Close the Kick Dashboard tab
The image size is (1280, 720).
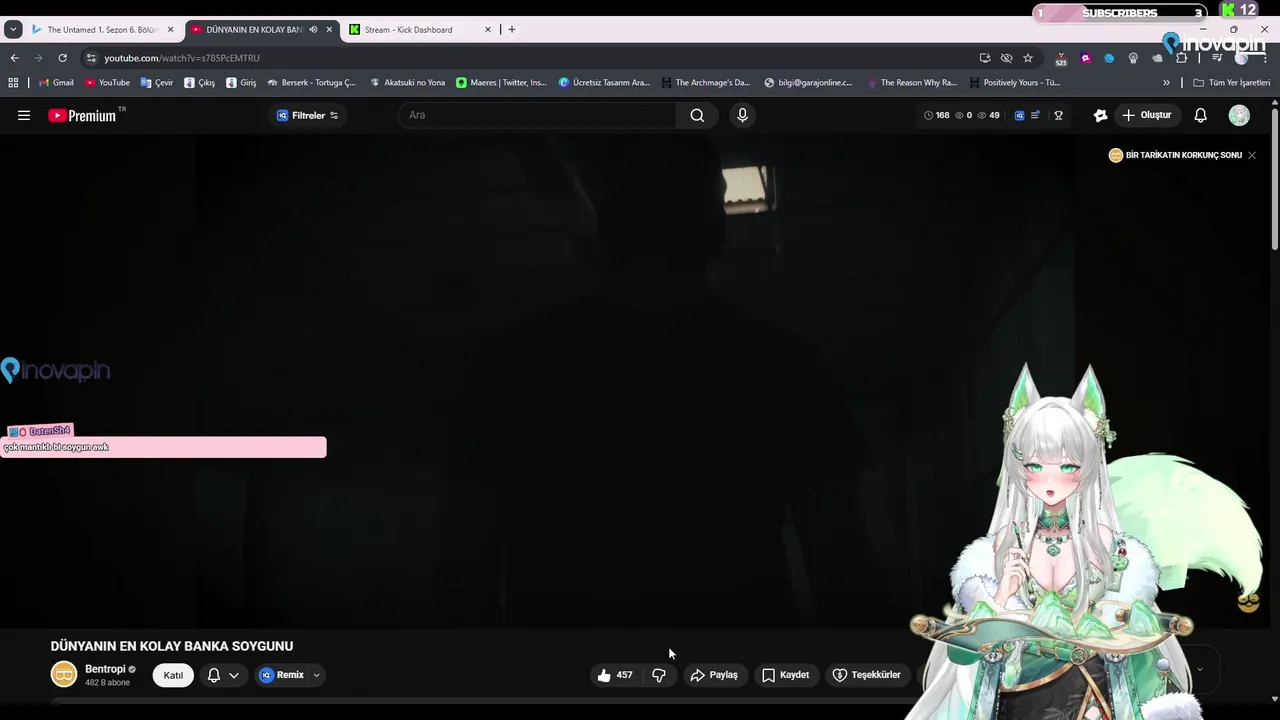[x=488, y=29]
